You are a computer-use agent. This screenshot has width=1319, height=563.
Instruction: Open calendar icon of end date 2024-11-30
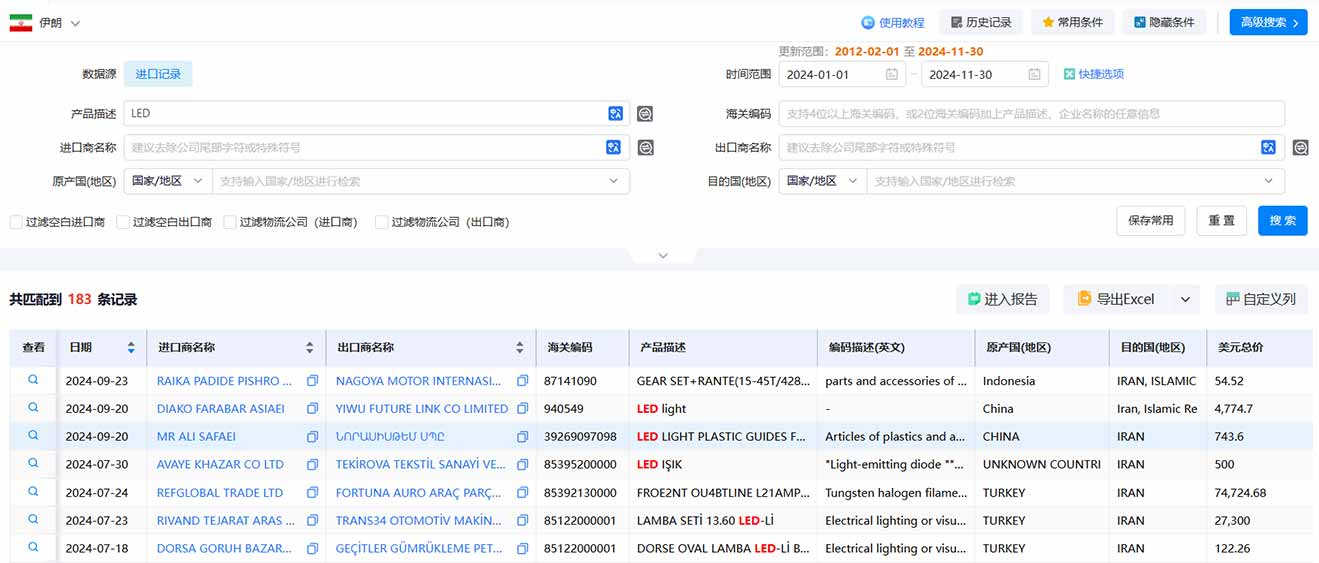(x=1034, y=75)
